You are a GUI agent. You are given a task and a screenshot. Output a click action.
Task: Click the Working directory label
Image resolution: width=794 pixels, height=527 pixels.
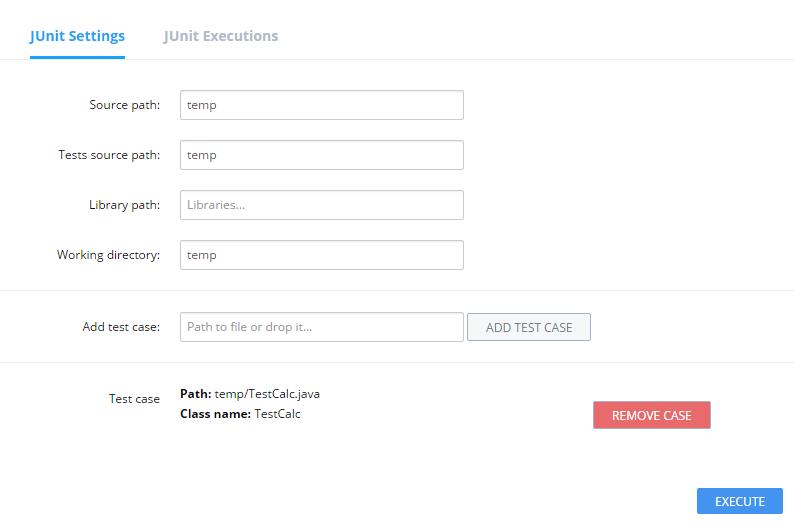(108, 255)
